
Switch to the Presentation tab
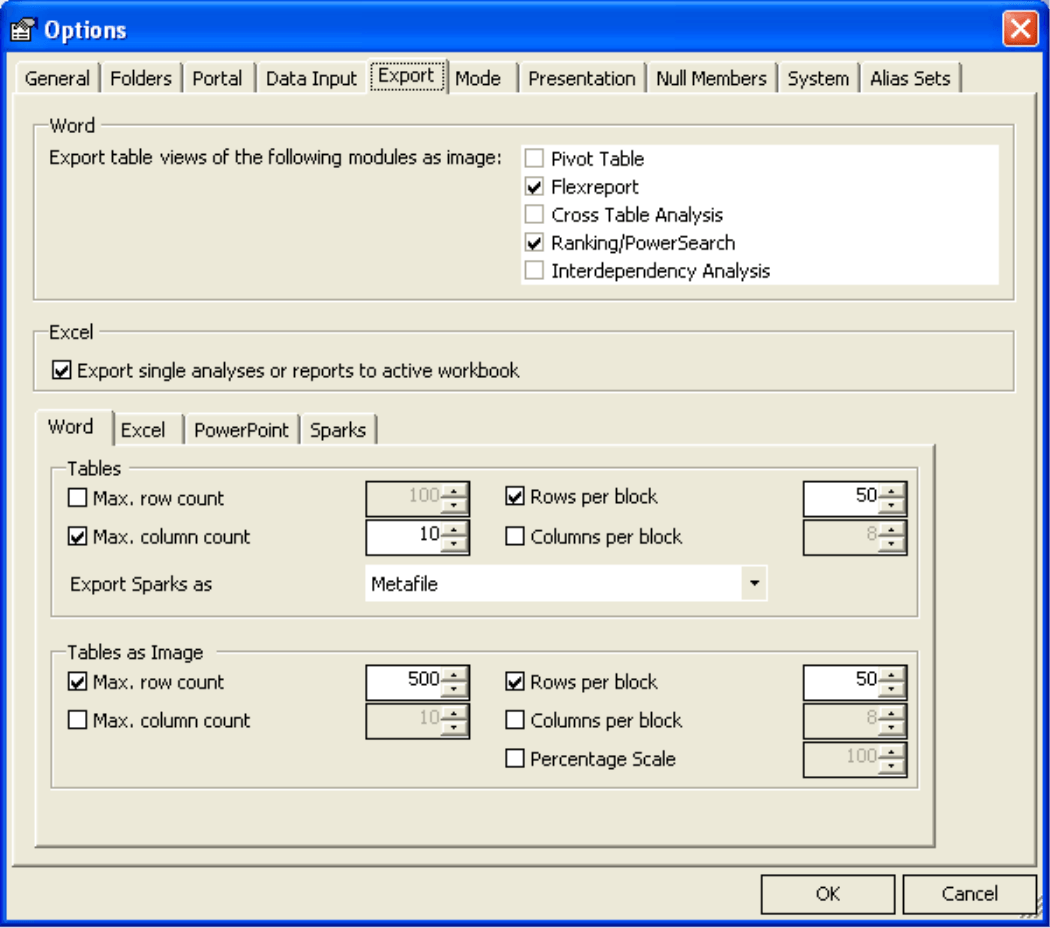pos(581,79)
